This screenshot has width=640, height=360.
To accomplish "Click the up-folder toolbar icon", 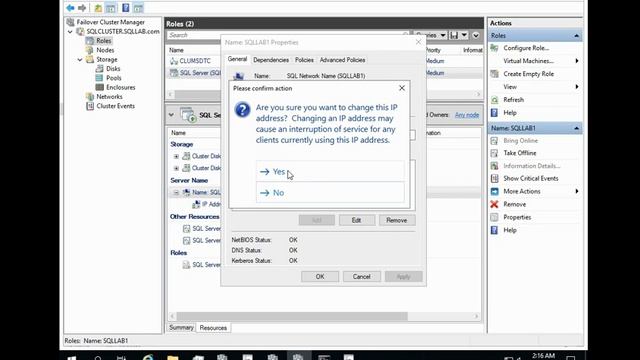I will pyautogui.click(x=98, y=8).
